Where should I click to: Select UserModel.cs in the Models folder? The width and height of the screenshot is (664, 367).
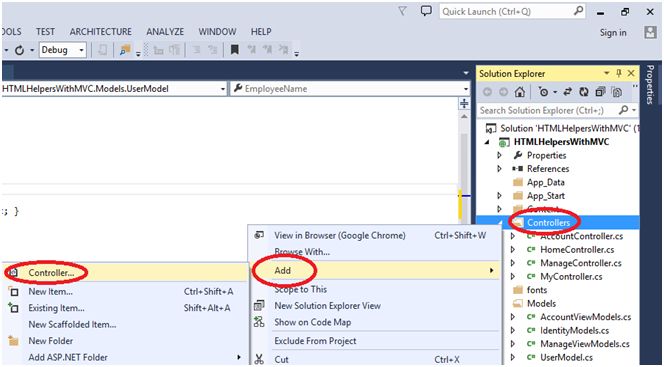coord(566,357)
